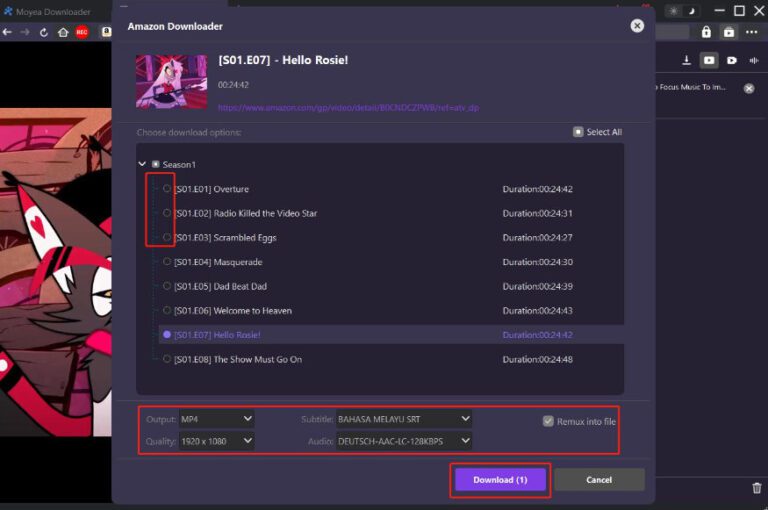
Task: Select episode S01.E01 Overture radio button
Action: [167, 189]
